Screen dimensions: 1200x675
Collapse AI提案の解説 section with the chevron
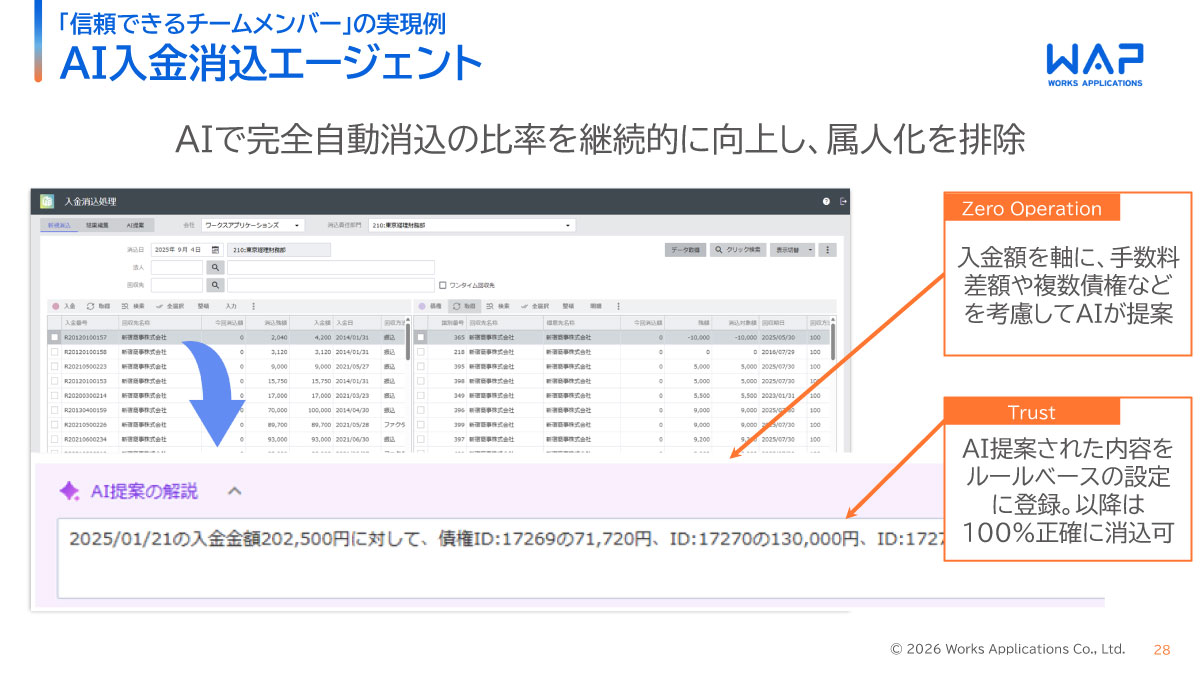234,491
